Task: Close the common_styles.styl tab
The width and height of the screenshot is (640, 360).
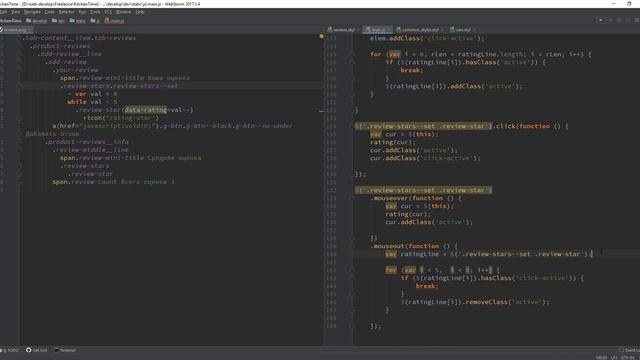Action: tap(442, 30)
